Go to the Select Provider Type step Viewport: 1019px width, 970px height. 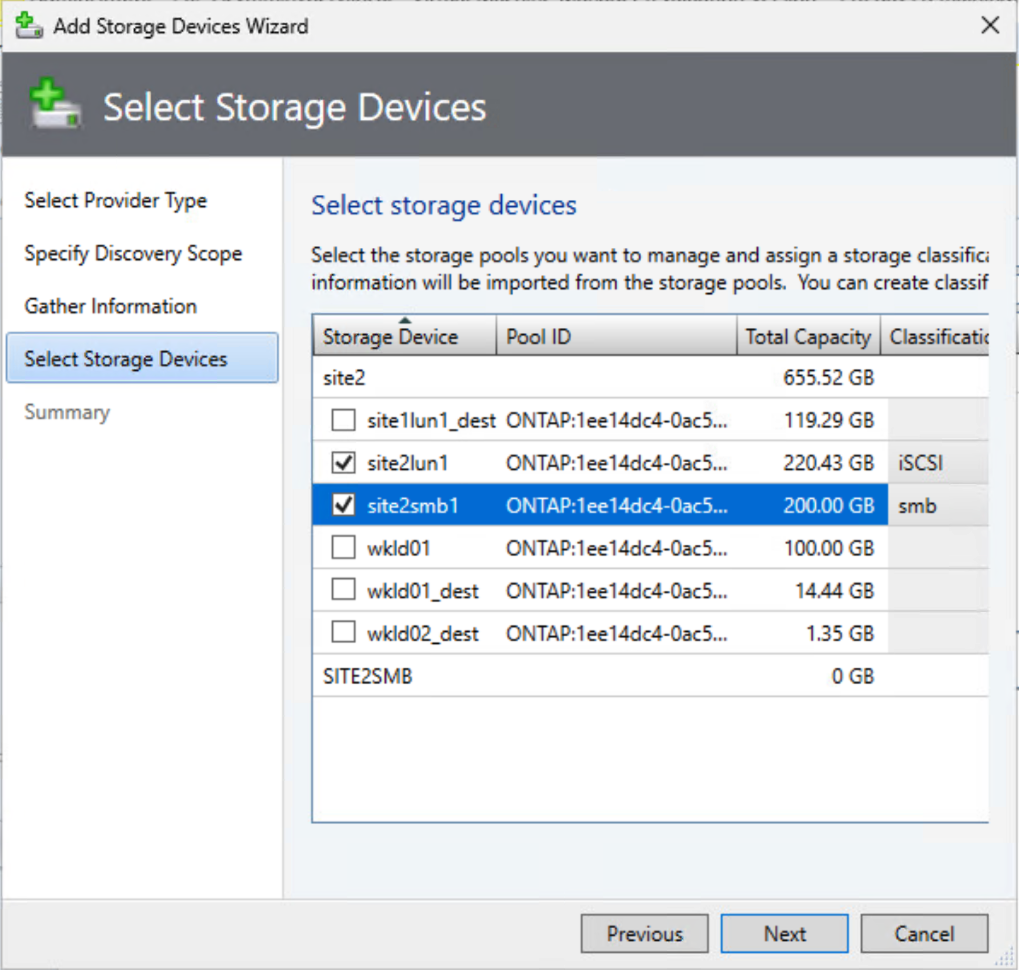(x=116, y=201)
